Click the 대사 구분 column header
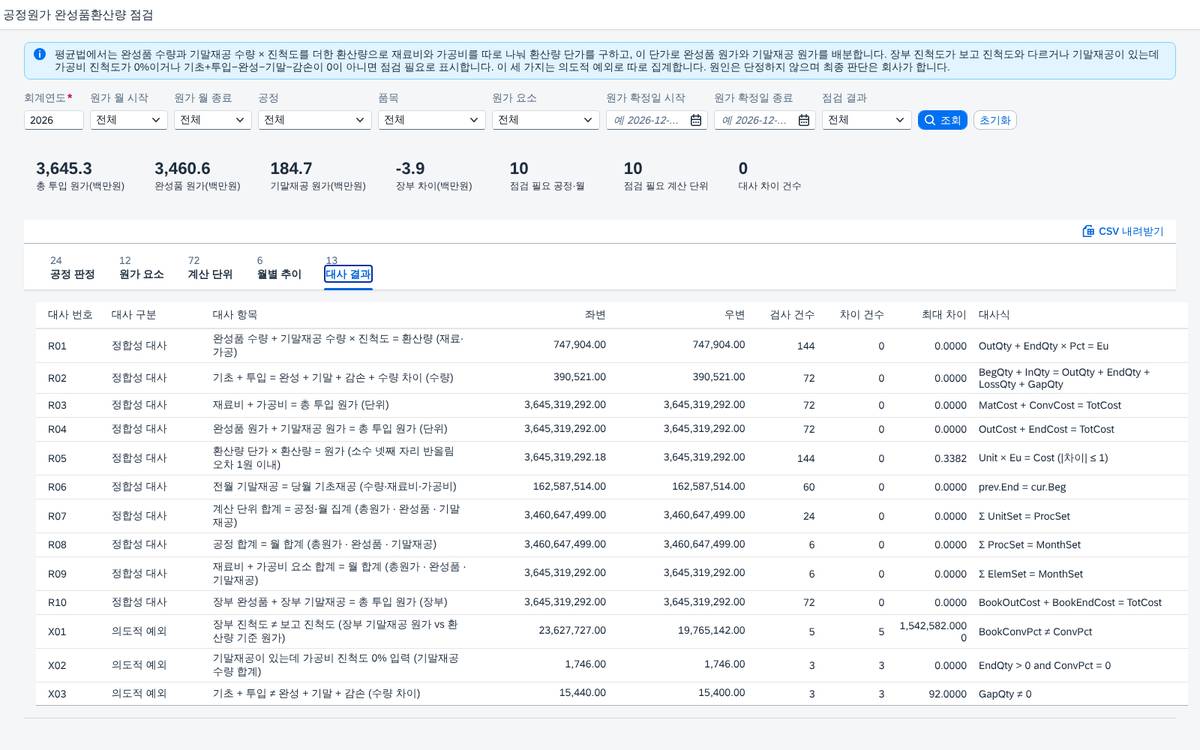Image resolution: width=1200 pixels, height=750 pixels. [134, 314]
